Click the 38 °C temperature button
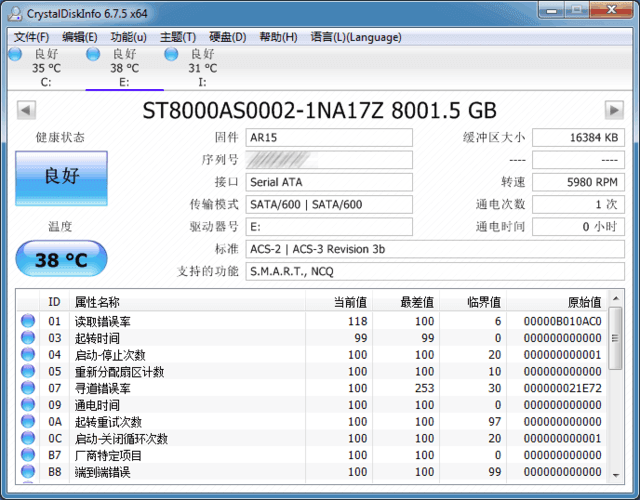This screenshot has width=640, height=500. 62,259
